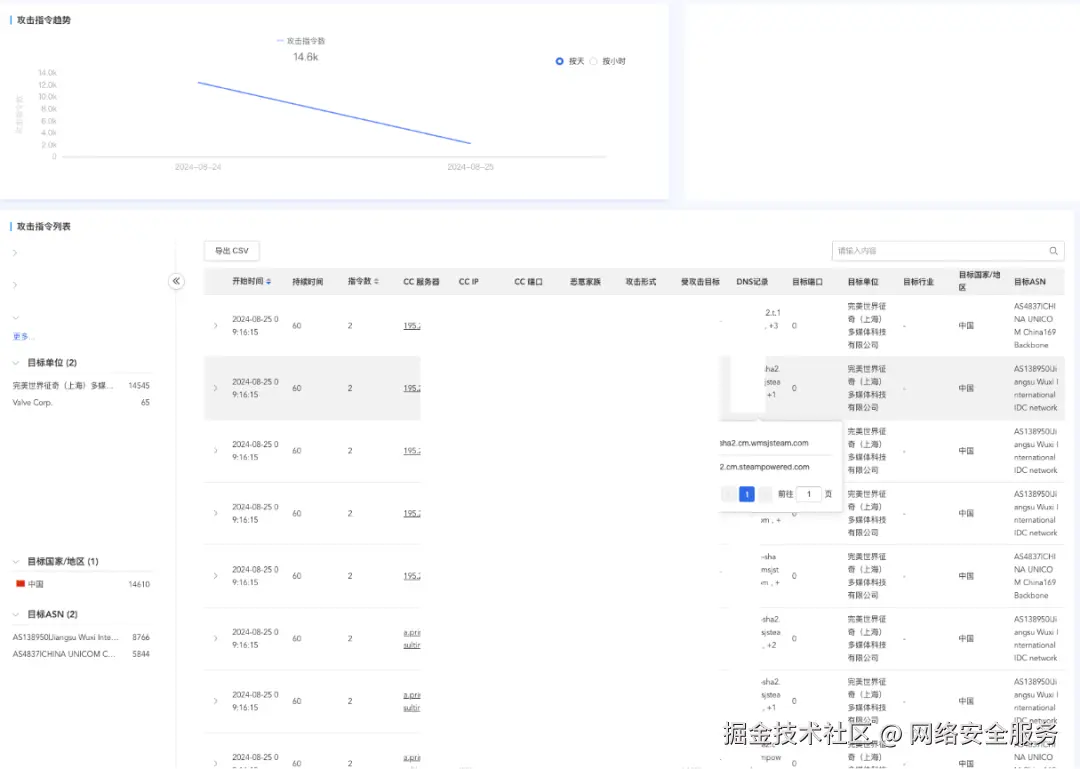Collapse the 目标单位 filter section

click(14, 362)
